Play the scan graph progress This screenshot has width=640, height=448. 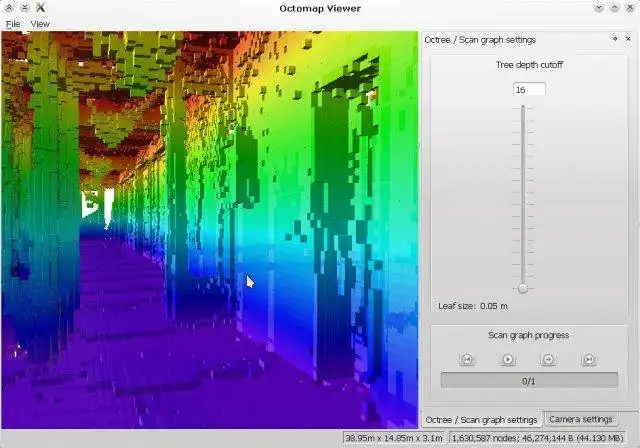click(x=507, y=359)
